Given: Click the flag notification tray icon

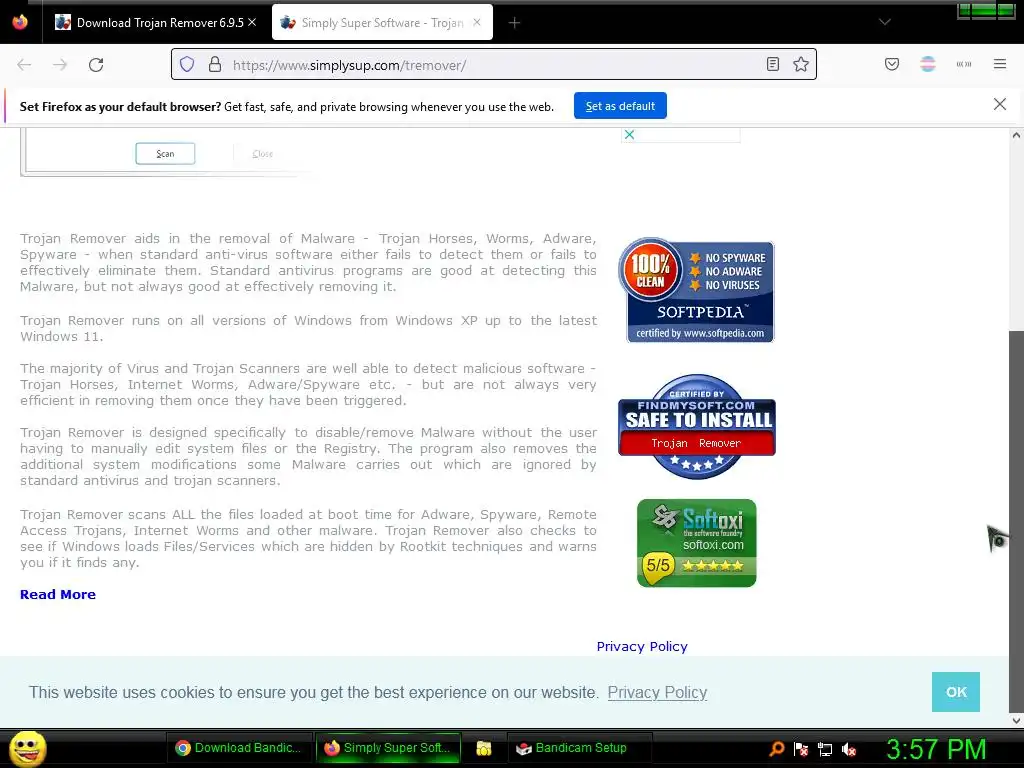Looking at the screenshot, I should [x=801, y=749].
